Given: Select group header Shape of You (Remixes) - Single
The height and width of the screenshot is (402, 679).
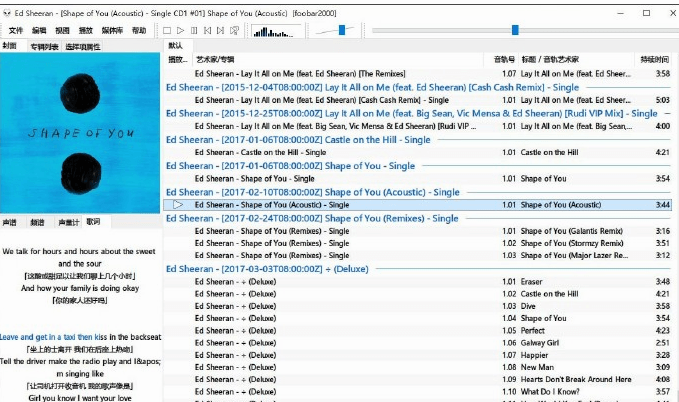Looking at the screenshot, I should tap(418, 218).
